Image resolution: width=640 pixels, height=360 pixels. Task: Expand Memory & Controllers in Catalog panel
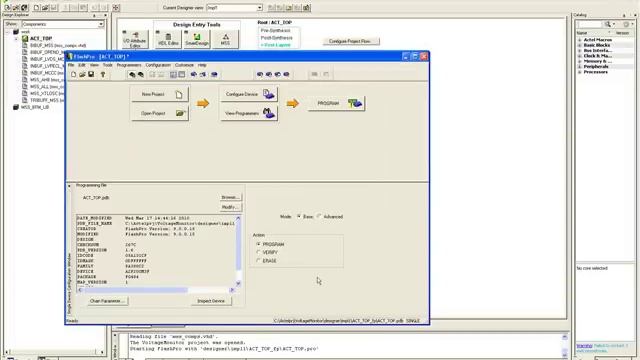(x=580, y=61)
